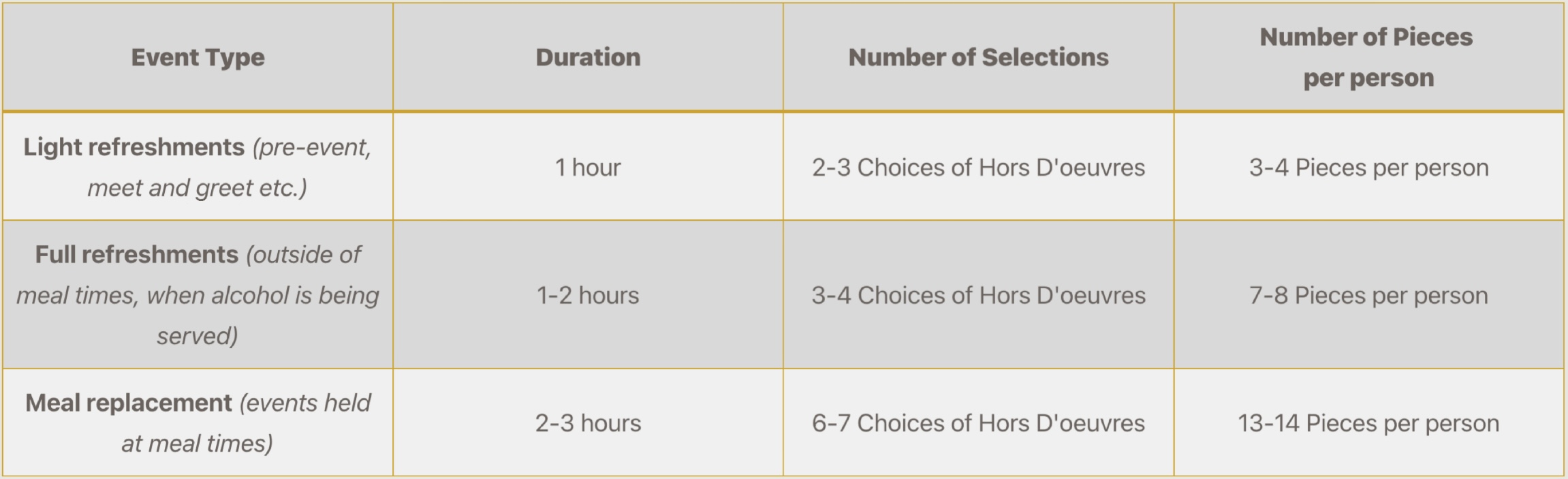Click the italic 'at meal times)' text
The width and height of the screenshot is (1568, 479).
[x=197, y=444]
